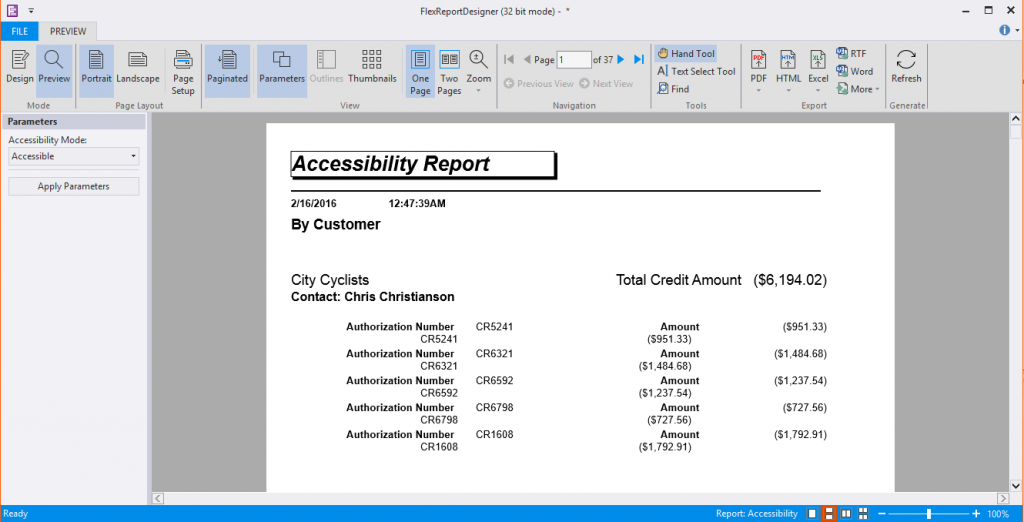Toggle Paginated view
1024x522 pixels.
[x=227, y=71]
